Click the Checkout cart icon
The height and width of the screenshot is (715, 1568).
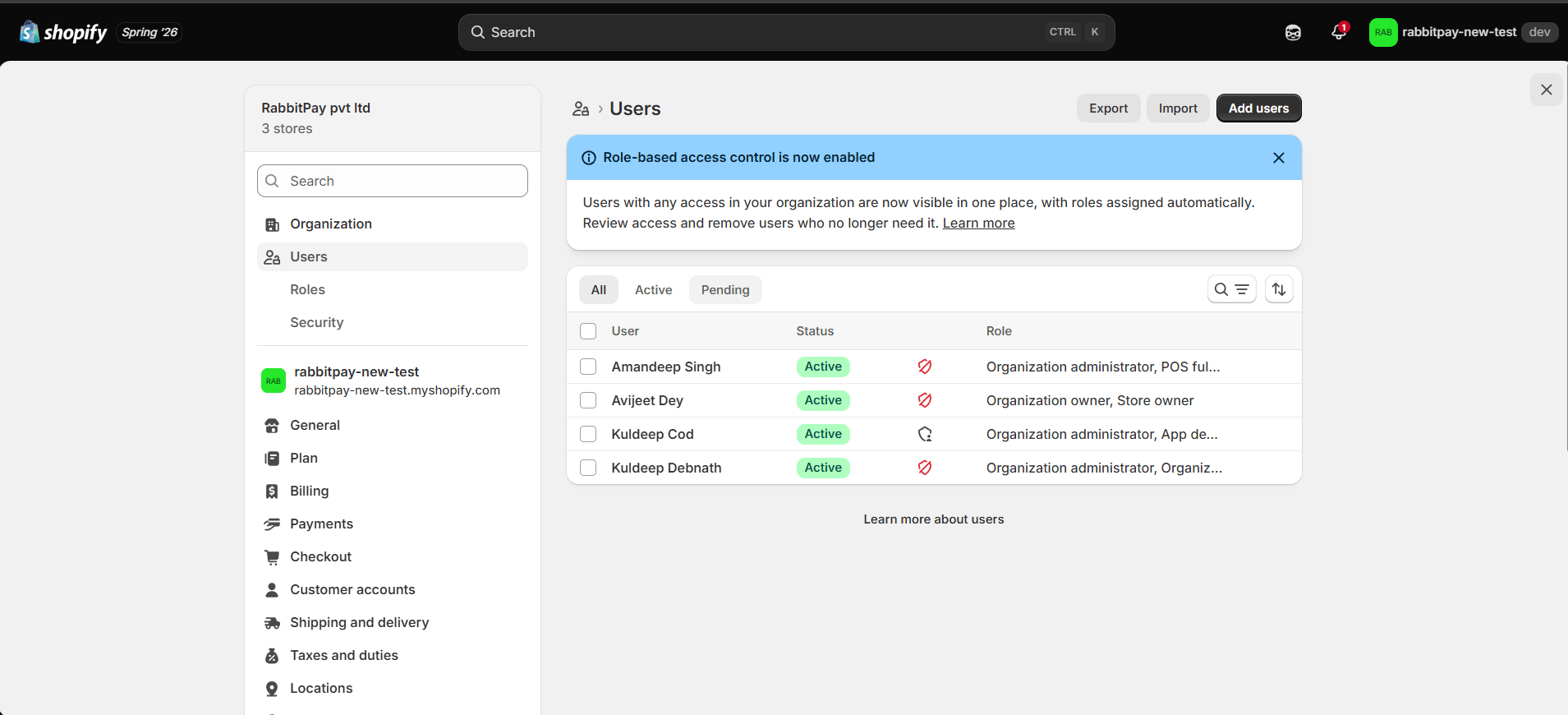[x=272, y=557]
